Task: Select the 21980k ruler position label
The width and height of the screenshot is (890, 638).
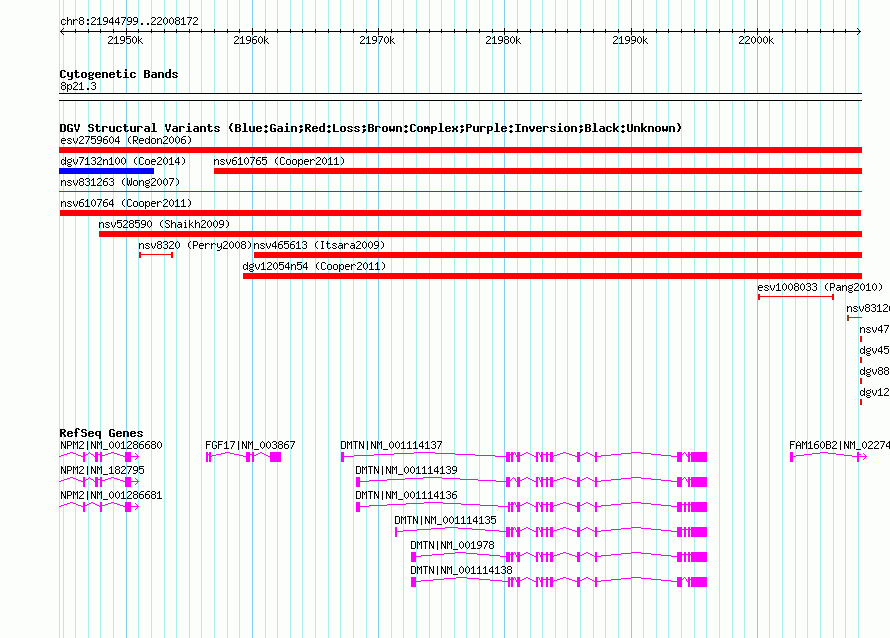Action: click(503, 40)
